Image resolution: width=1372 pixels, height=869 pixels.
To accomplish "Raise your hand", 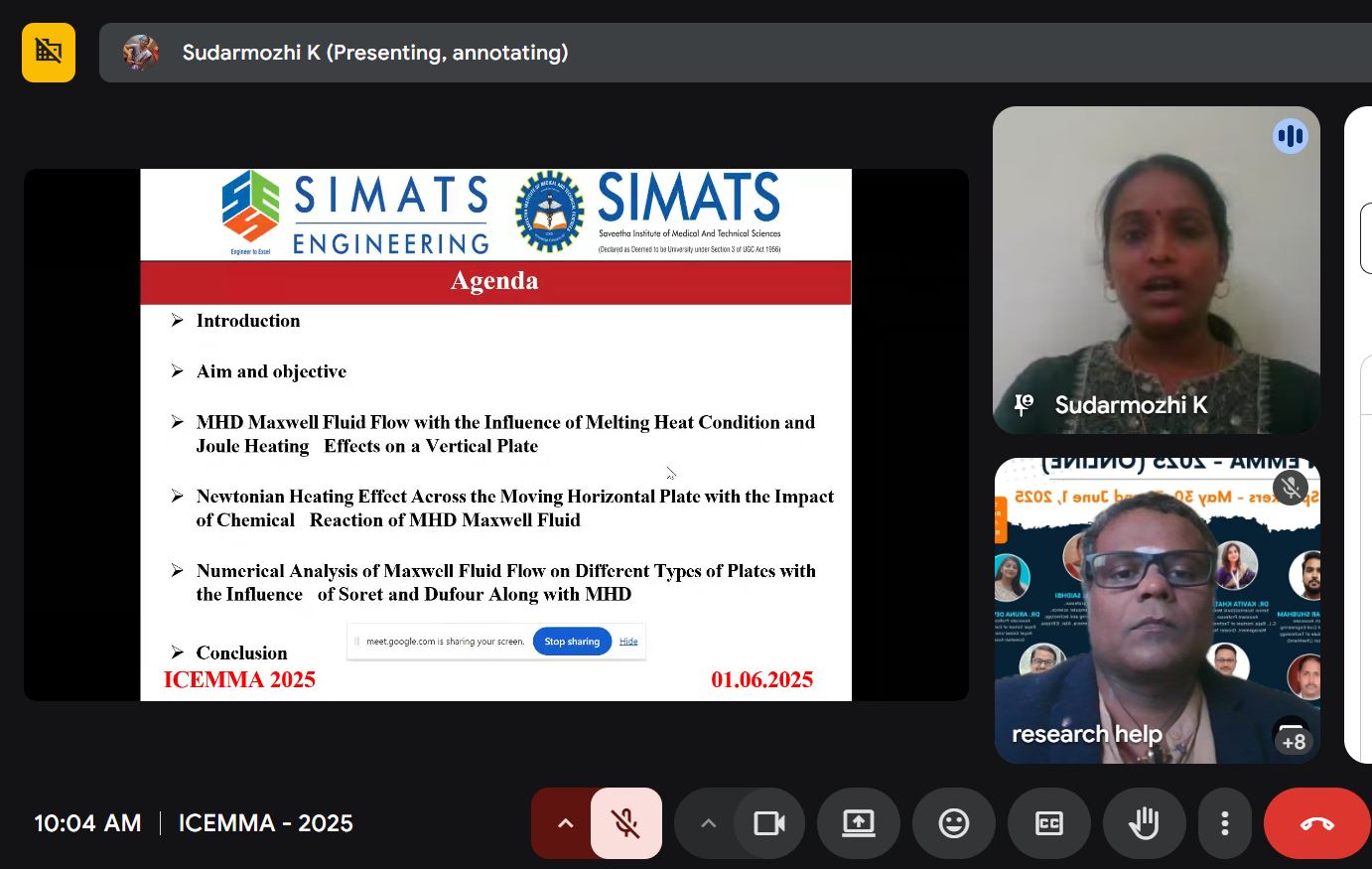I will [x=1144, y=823].
